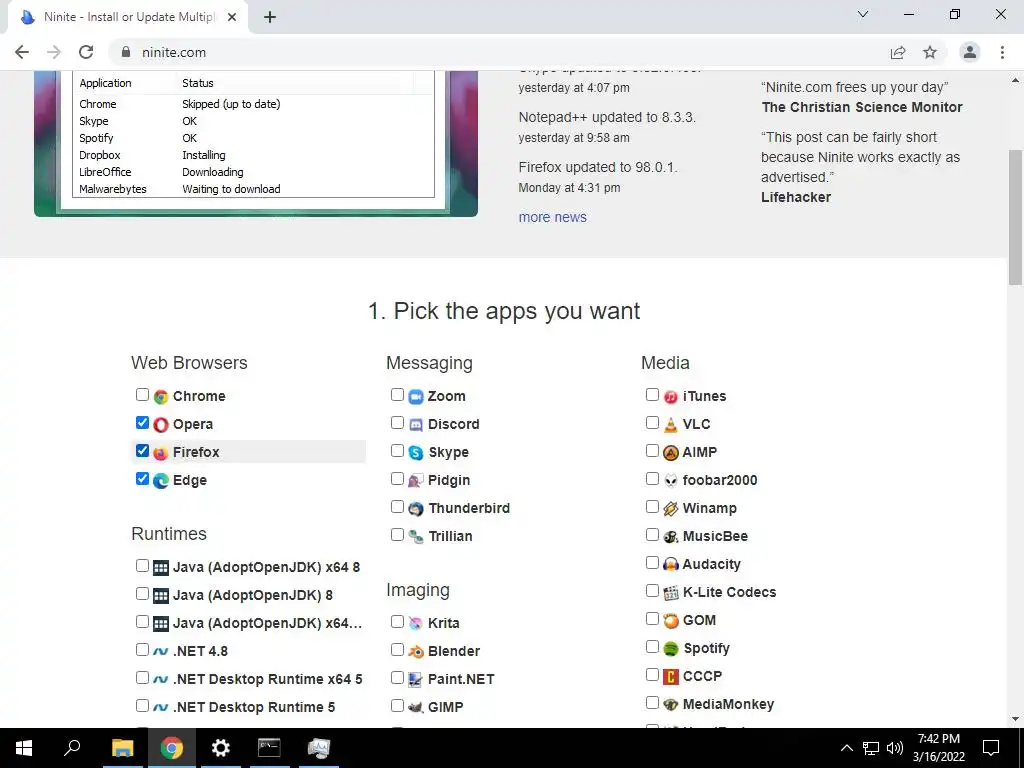Viewport: 1024px width, 768px height.
Task: Uncheck the Firefox checkbox
Action: click(142, 451)
